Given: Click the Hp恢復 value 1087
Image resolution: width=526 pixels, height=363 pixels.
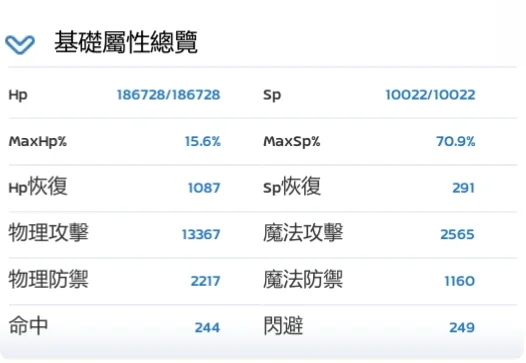Looking at the screenshot, I should click(x=204, y=188).
